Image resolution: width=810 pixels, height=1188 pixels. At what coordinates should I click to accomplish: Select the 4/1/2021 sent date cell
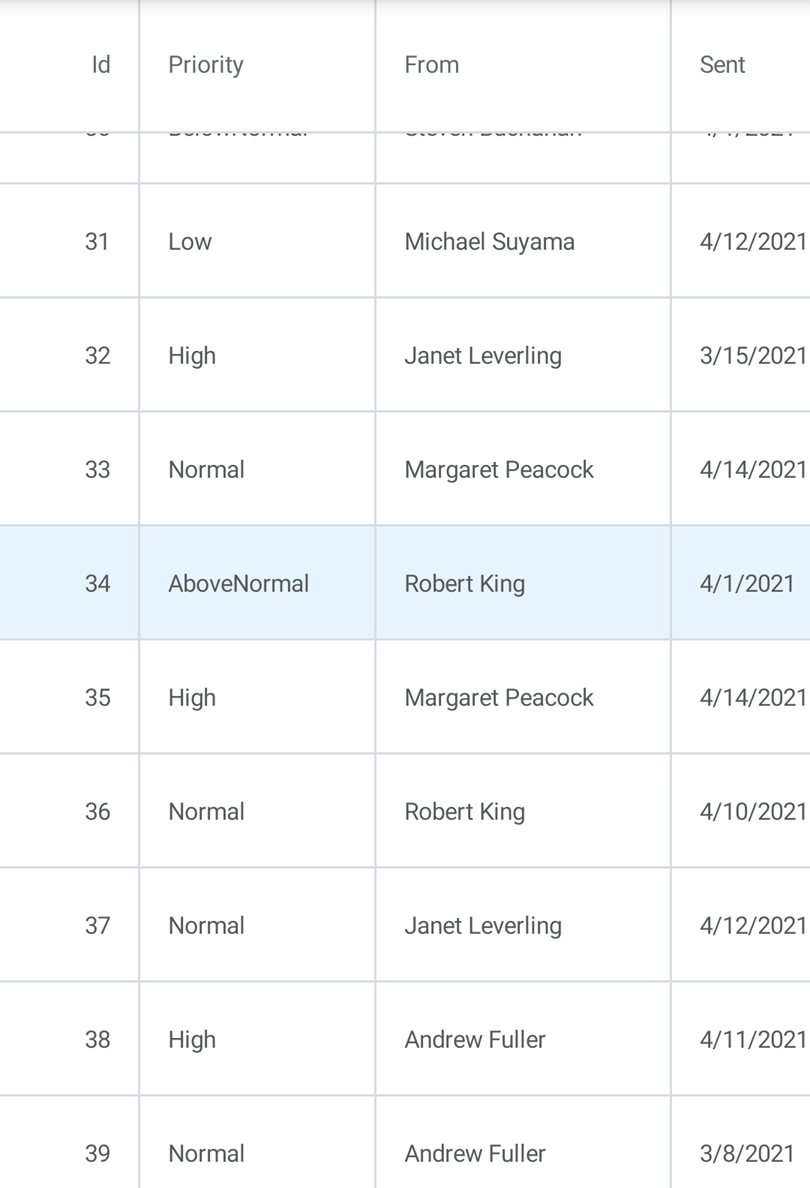click(746, 584)
